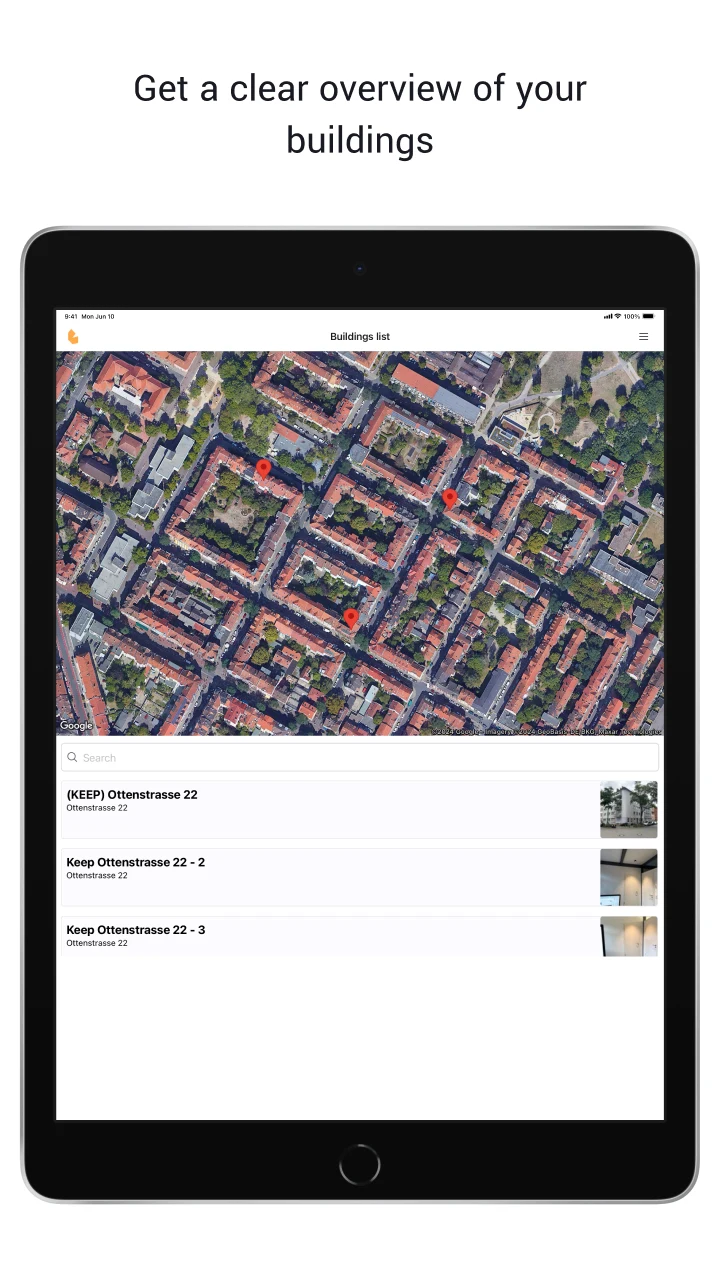View thumbnail of Keep Ottenstrasse 22 - 3
Viewport: 721px width, 1280px height.
point(629,937)
